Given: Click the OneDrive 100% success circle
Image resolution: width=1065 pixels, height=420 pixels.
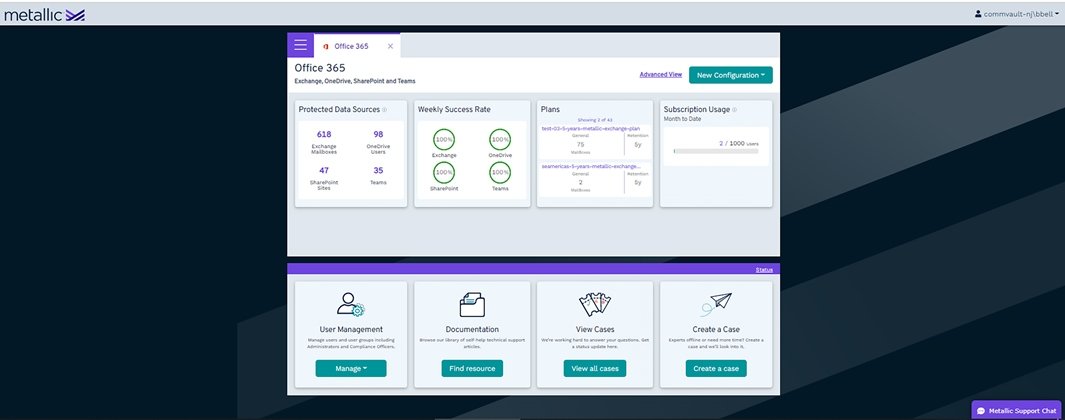Looking at the screenshot, I should click(500, 139).
